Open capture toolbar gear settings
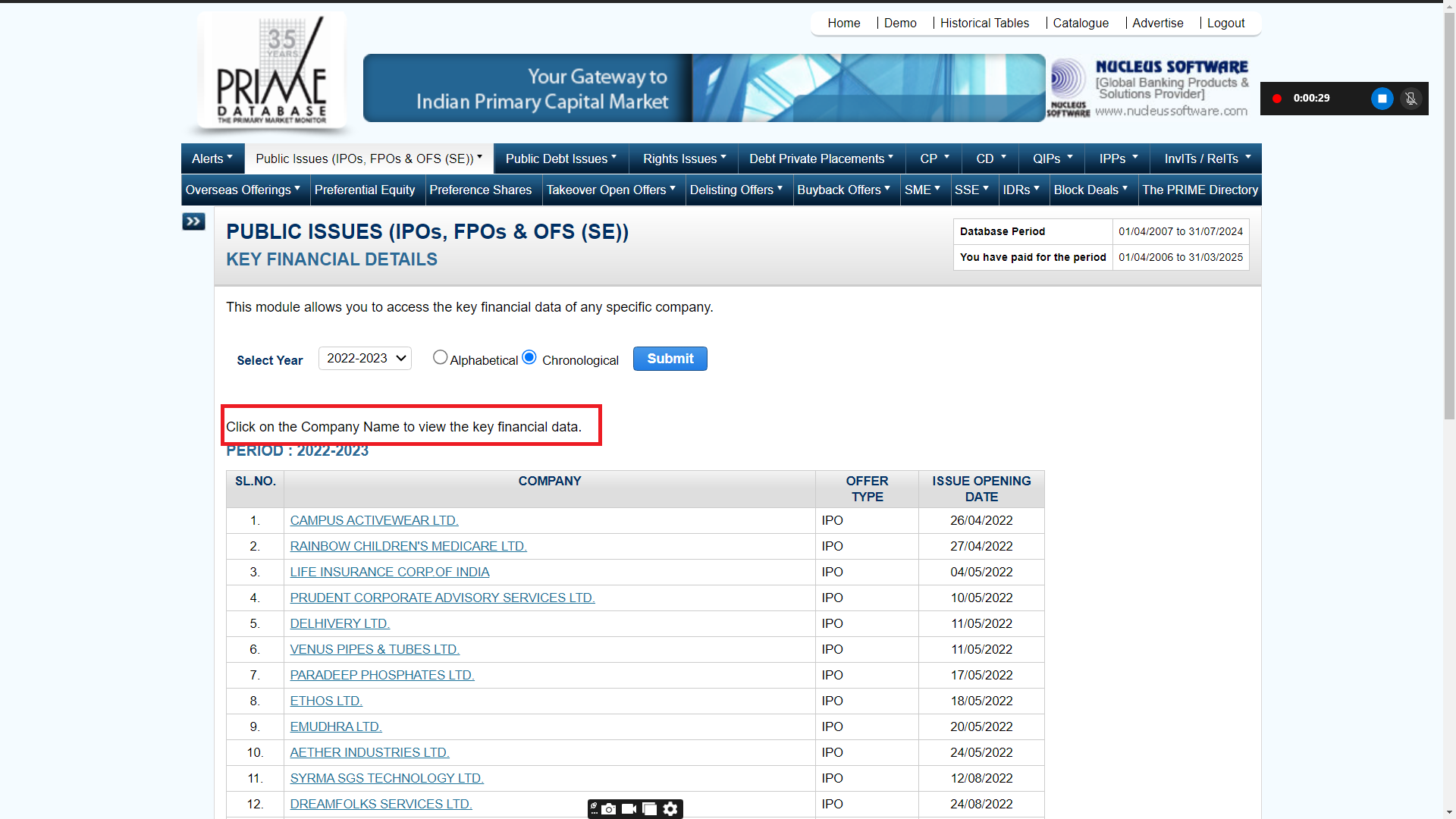 click(670, 809)
